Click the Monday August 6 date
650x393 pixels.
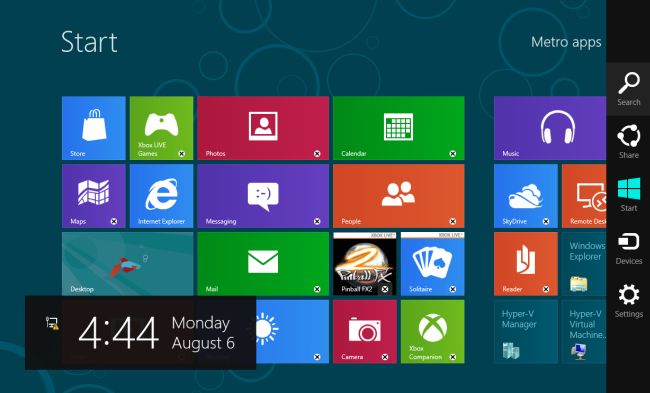click(203, 333)
